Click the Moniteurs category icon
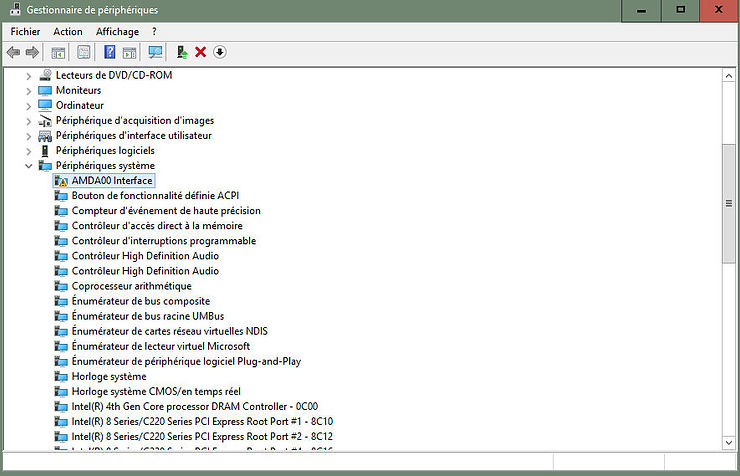 click(45, 90)
